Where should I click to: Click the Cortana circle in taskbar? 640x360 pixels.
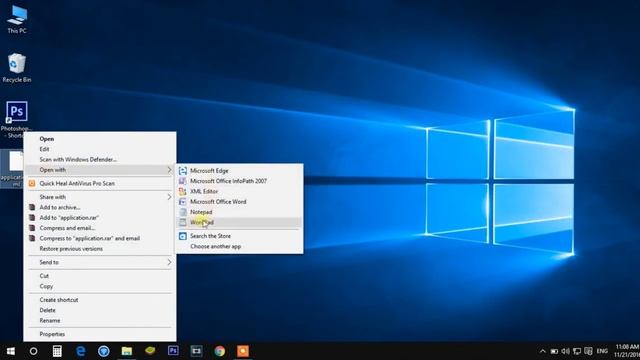pos(33,351)
